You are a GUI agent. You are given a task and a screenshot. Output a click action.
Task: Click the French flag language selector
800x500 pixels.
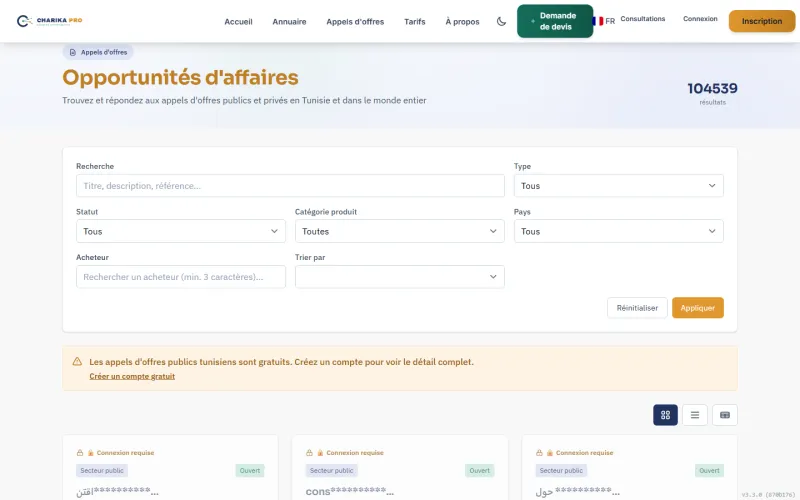[604, 21]
